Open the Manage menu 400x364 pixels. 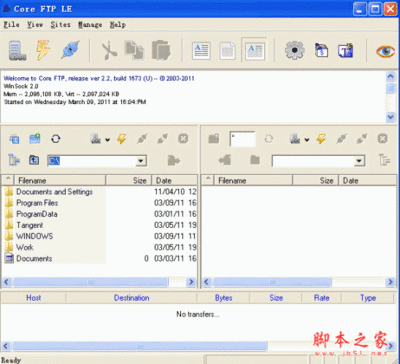click(x=90, y=25)
